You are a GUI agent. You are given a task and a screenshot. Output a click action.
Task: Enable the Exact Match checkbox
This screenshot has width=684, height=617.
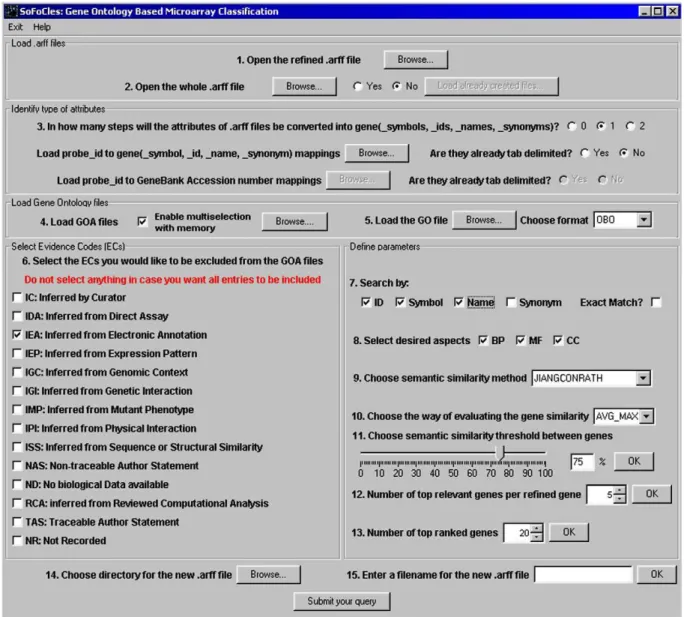tap(656, 302)
